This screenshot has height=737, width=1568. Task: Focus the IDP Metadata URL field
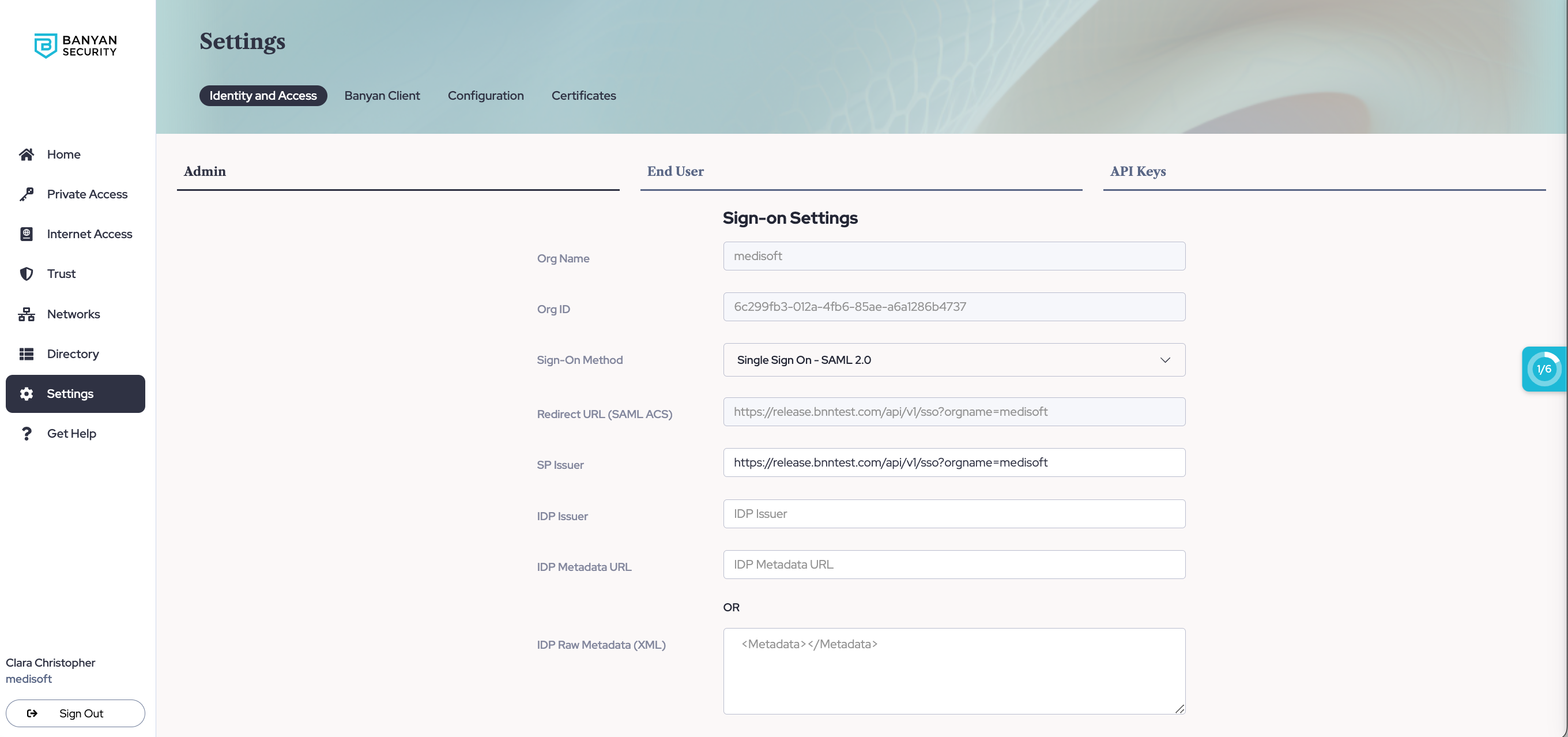[x=953, y=565]
